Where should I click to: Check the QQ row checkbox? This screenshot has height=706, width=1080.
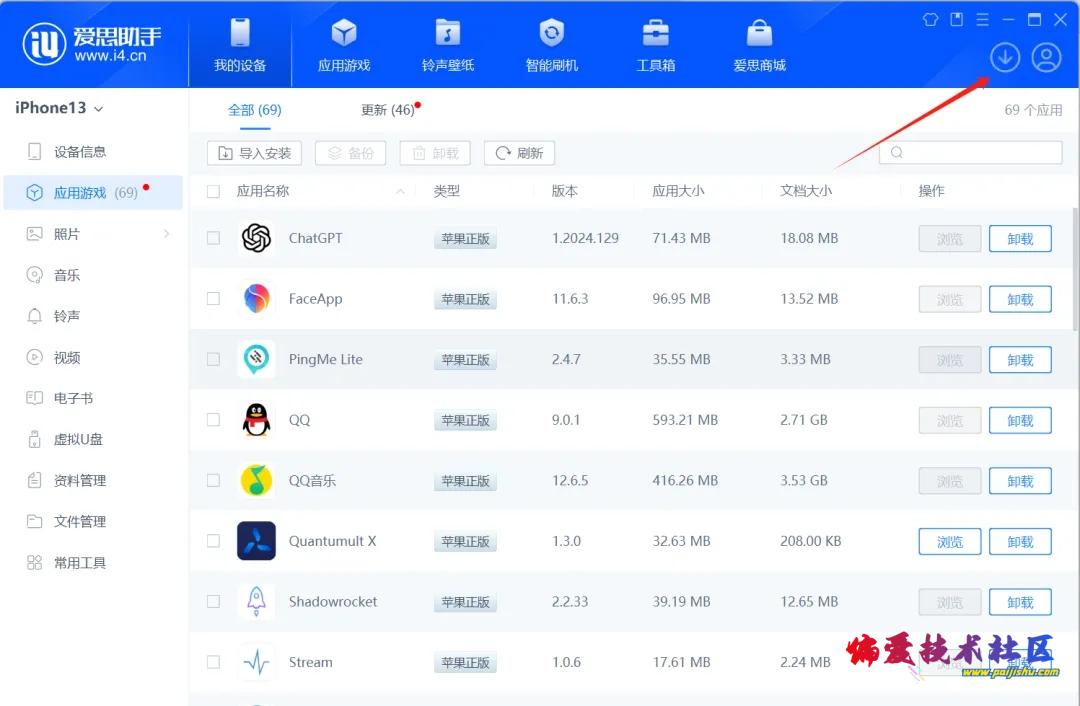point(214,419)
